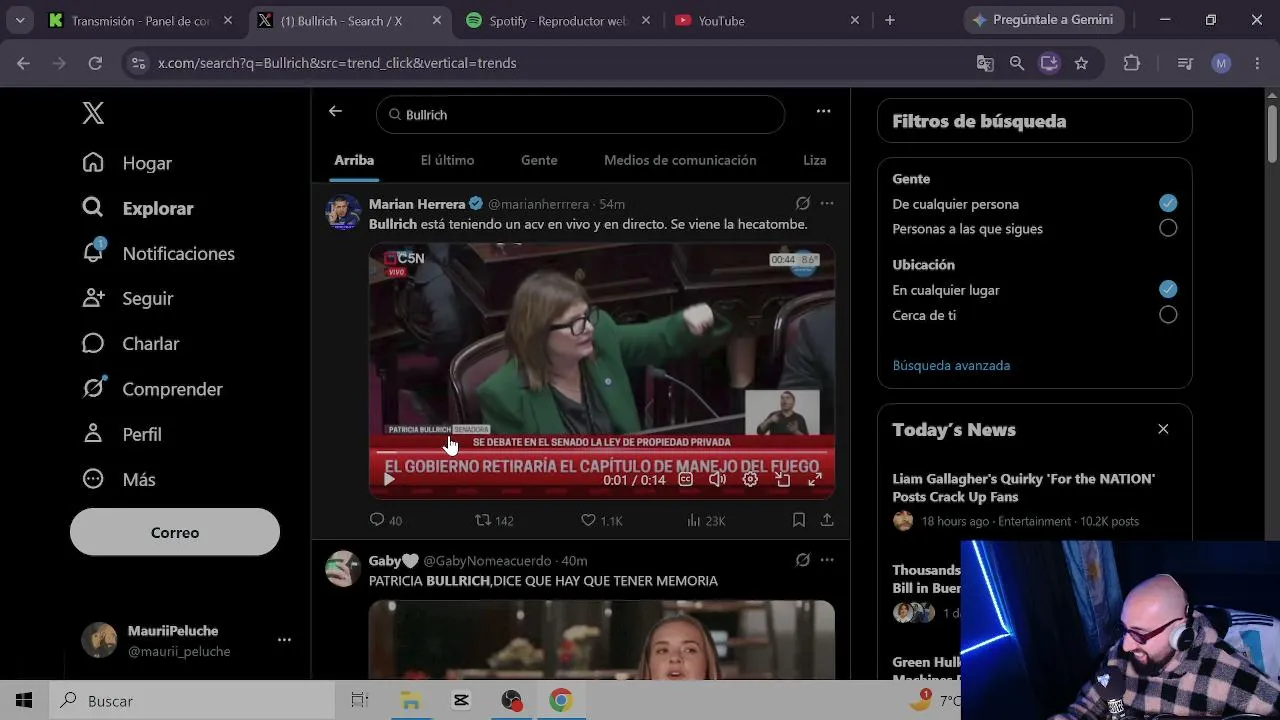The width and height of the screenshot is (1280, 720).
Task: Switch to the Arriba tab
Action: [354, 160]
